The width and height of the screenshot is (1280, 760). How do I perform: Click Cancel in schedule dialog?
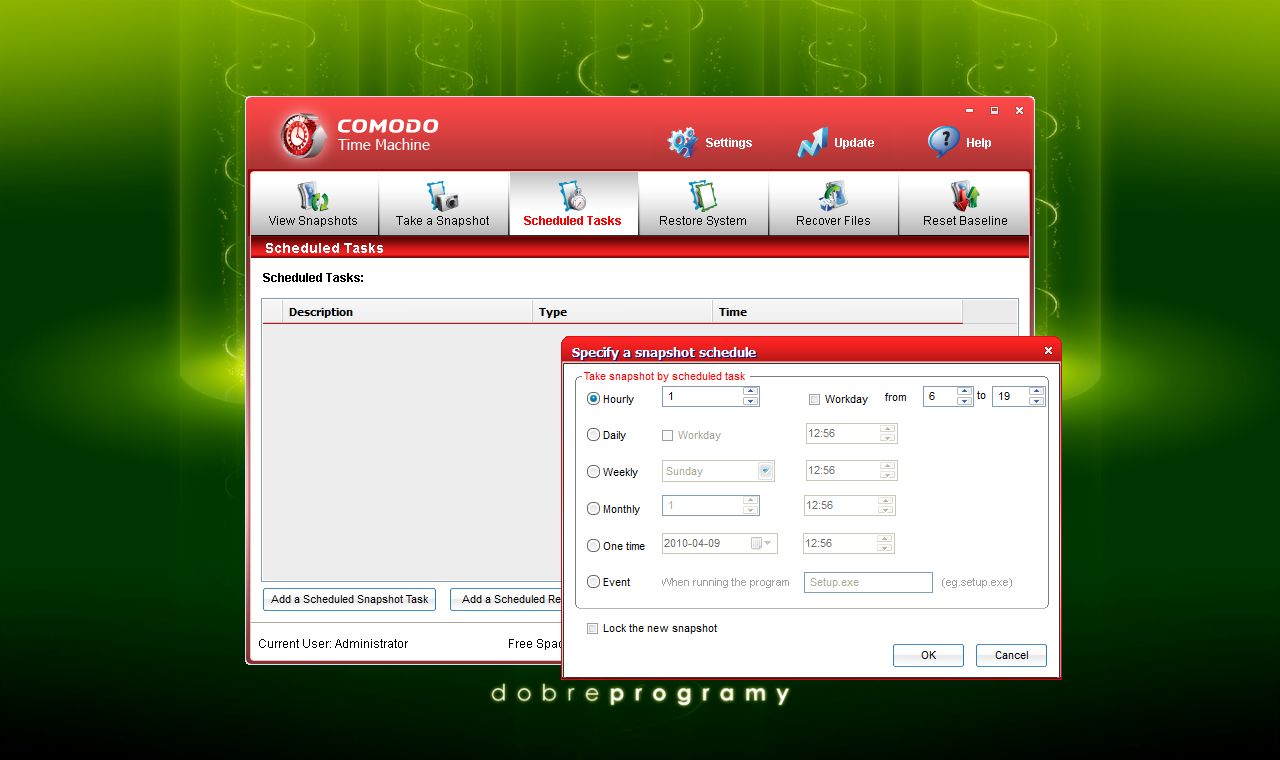(x=1011, y=655)
